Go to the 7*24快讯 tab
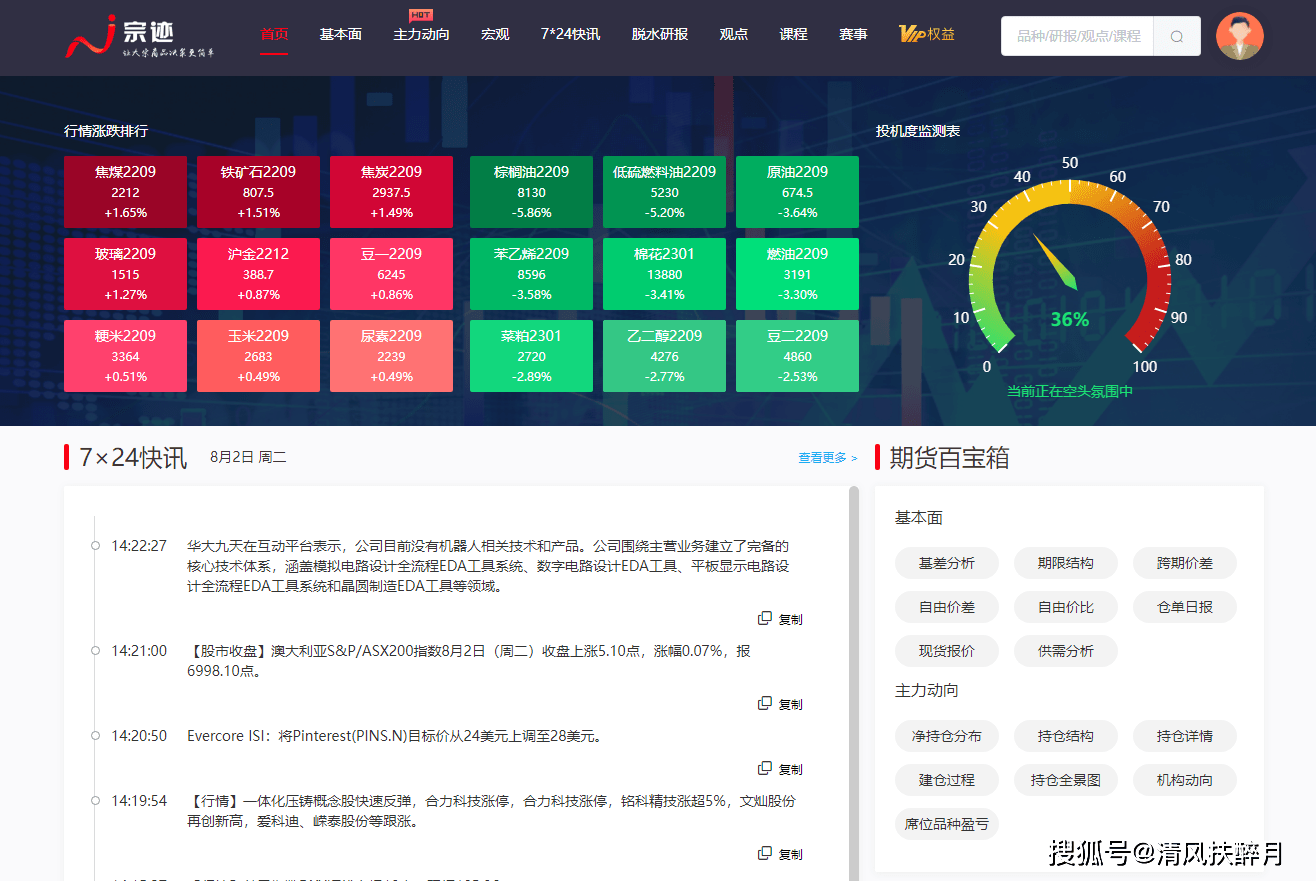Image resolution: width=1316 pixels, height=881 pixels. 570,34
